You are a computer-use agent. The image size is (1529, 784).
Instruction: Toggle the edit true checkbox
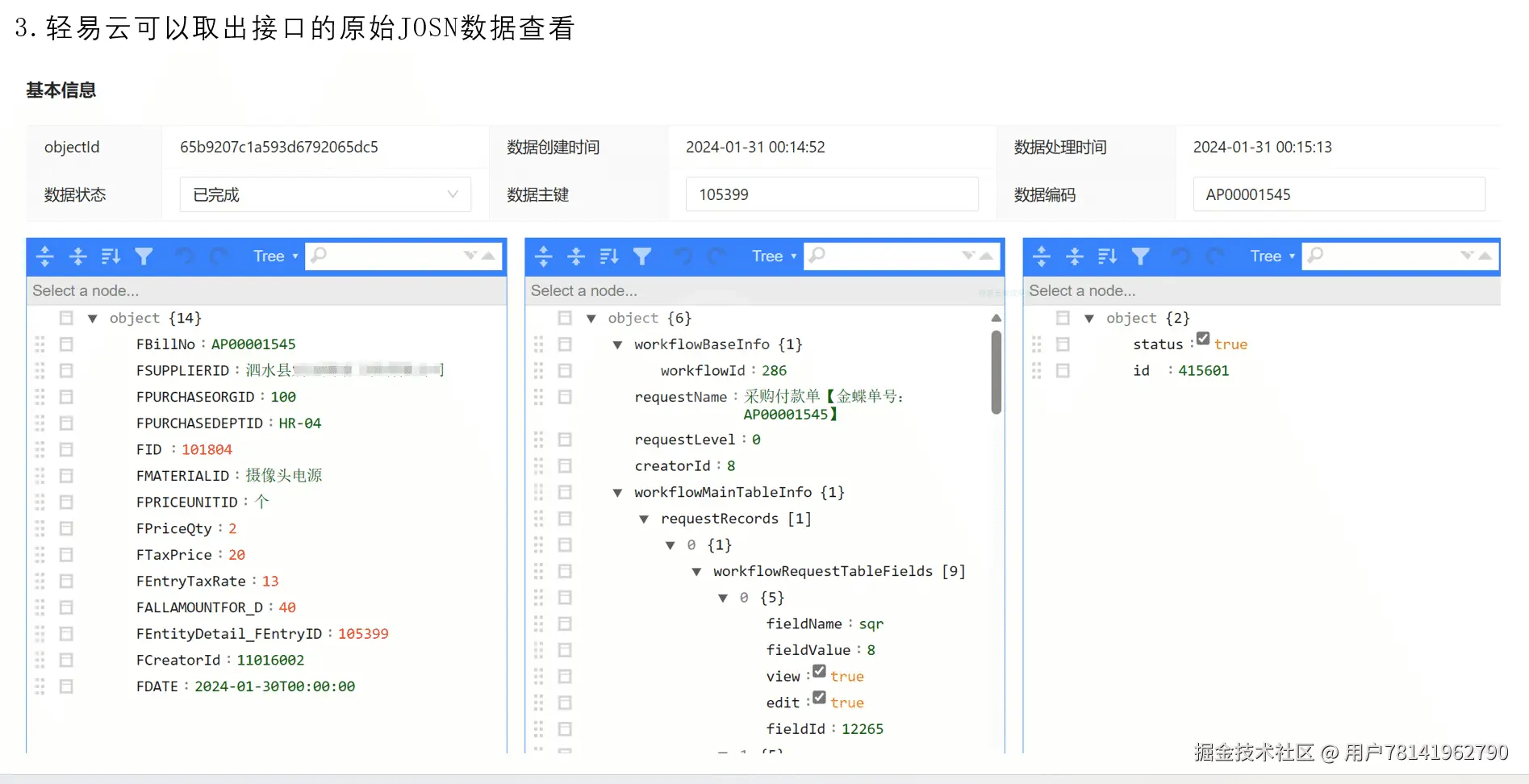819,698
